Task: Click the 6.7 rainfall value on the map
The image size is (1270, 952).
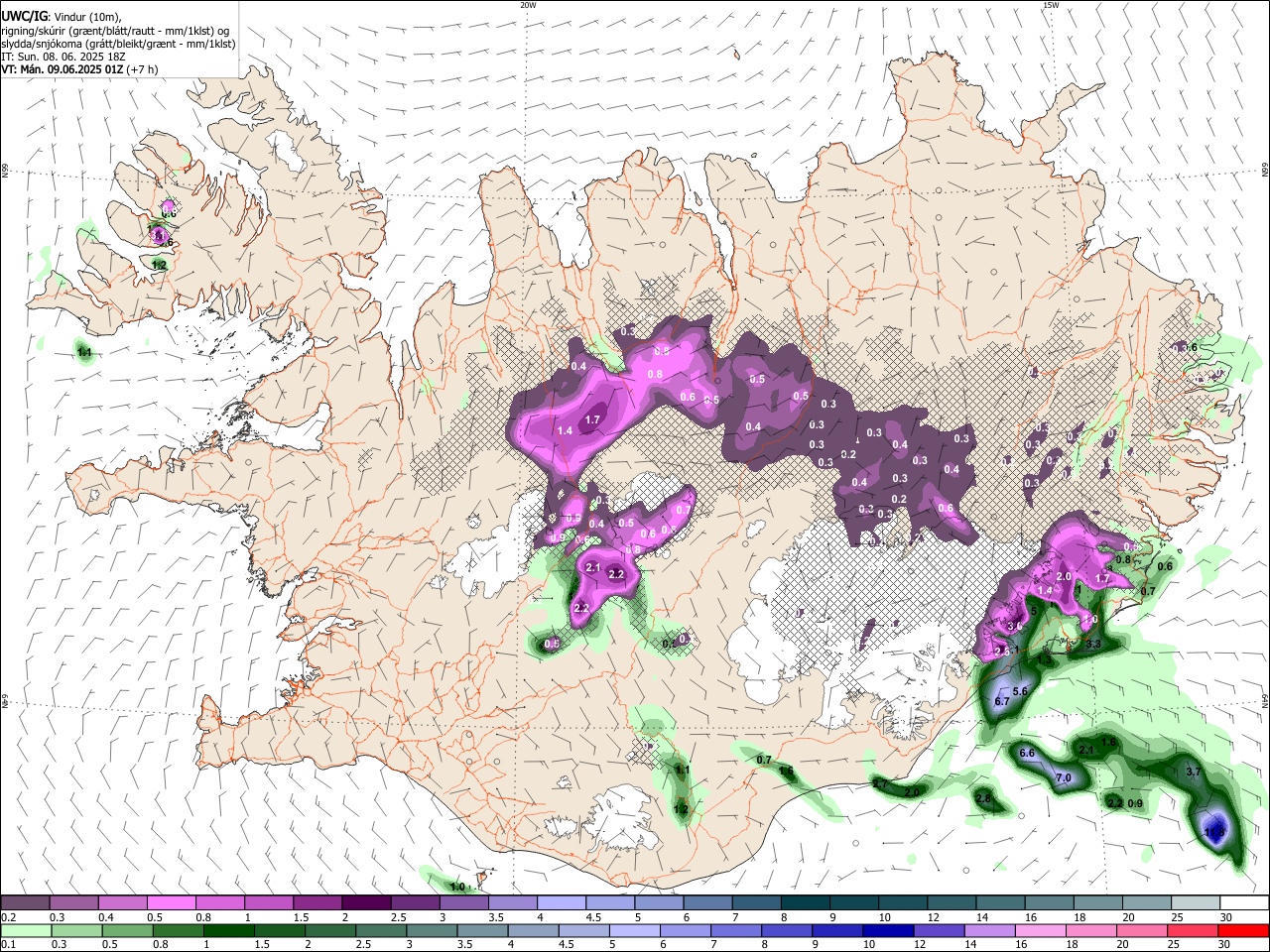Action: point(1001,701)
